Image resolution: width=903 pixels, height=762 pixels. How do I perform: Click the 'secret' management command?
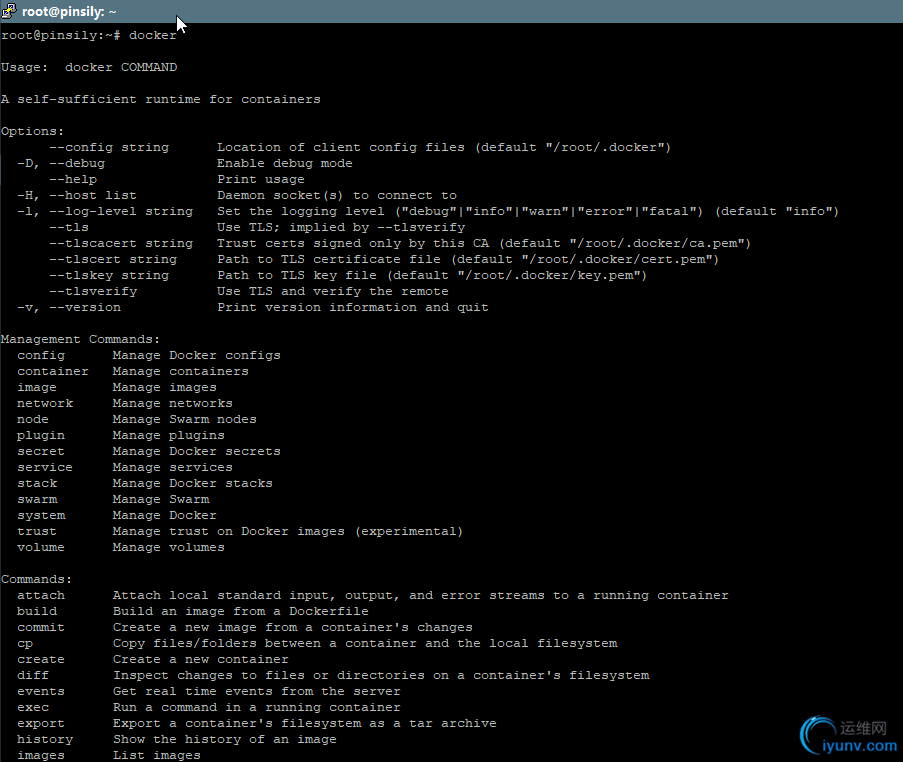[41, 452]
